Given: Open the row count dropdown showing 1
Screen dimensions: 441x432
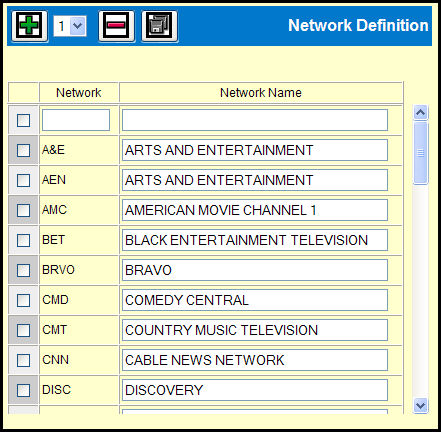Looking at the screenshot, I should tap(70, 26).
